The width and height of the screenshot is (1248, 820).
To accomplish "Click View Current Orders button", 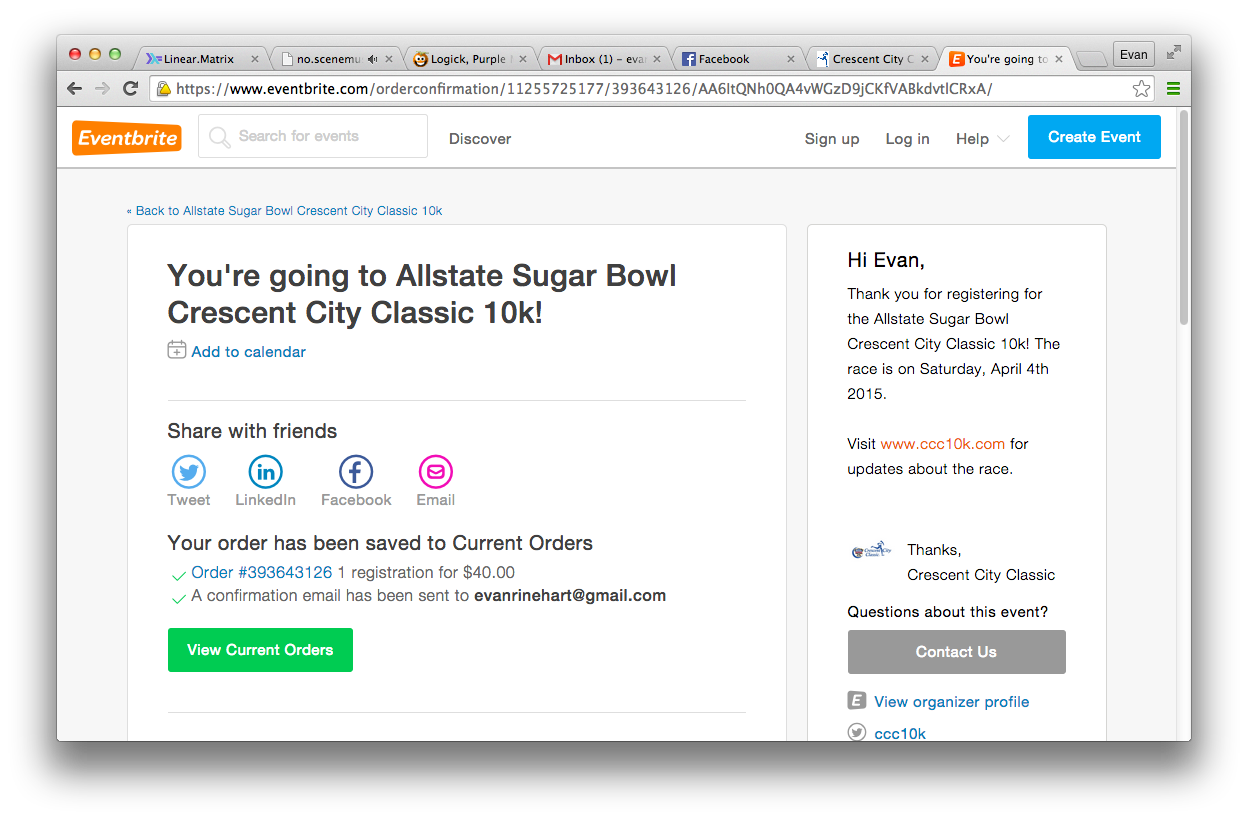I will tap(260, 650).
